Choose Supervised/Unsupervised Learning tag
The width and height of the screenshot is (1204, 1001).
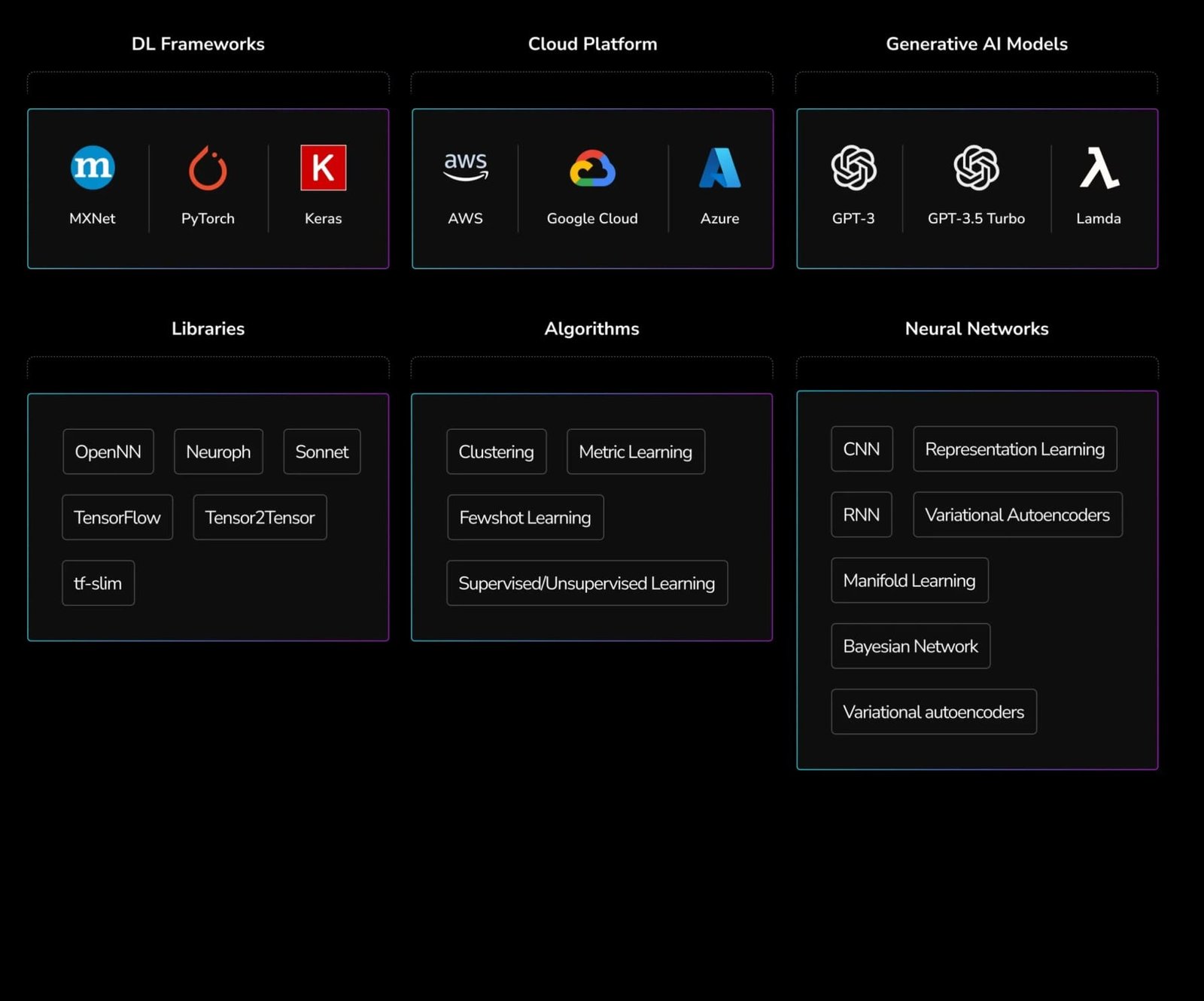(586, 583)
